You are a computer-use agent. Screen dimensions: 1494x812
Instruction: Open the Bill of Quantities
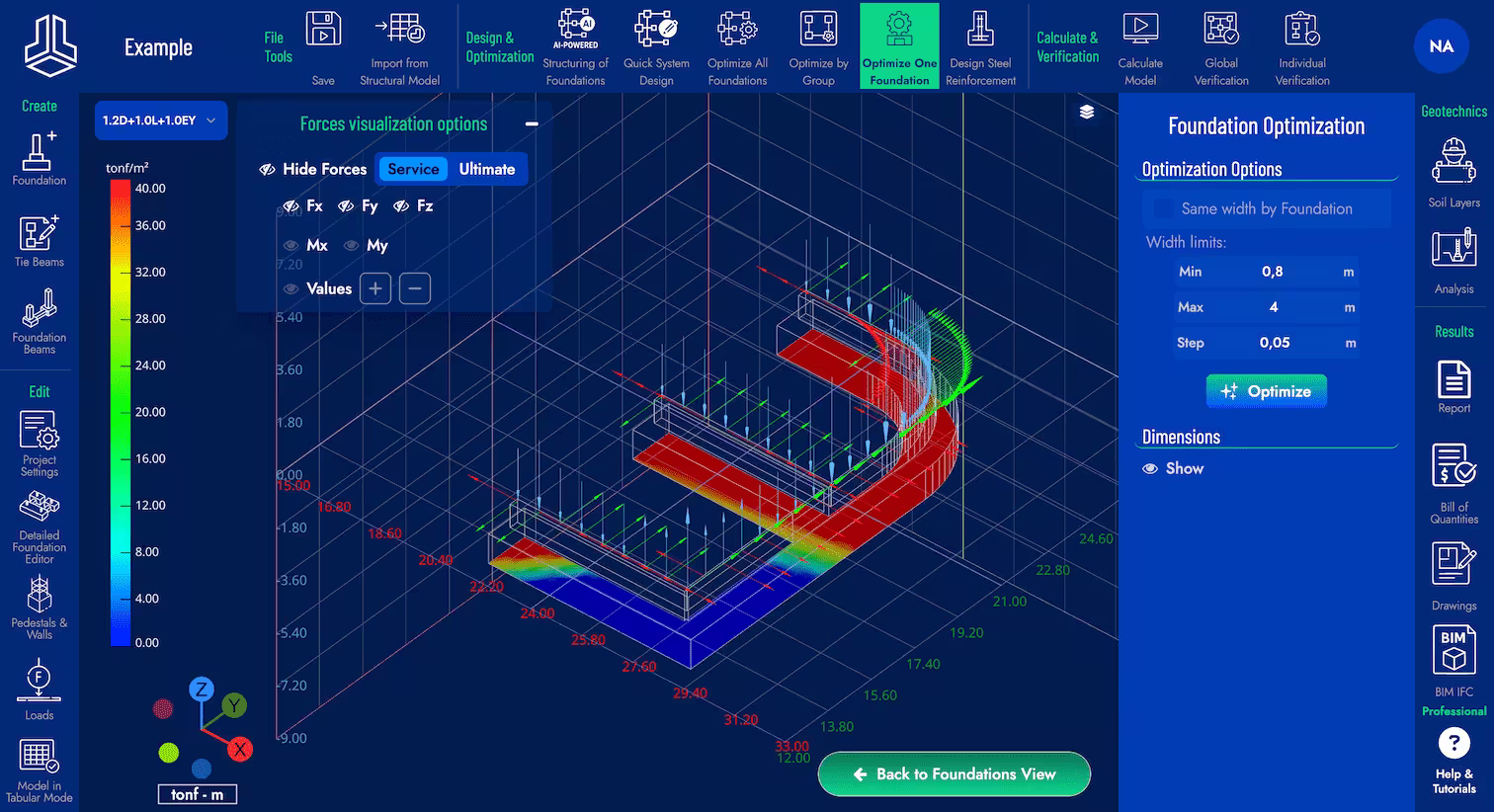click(x=1452, y=479)
